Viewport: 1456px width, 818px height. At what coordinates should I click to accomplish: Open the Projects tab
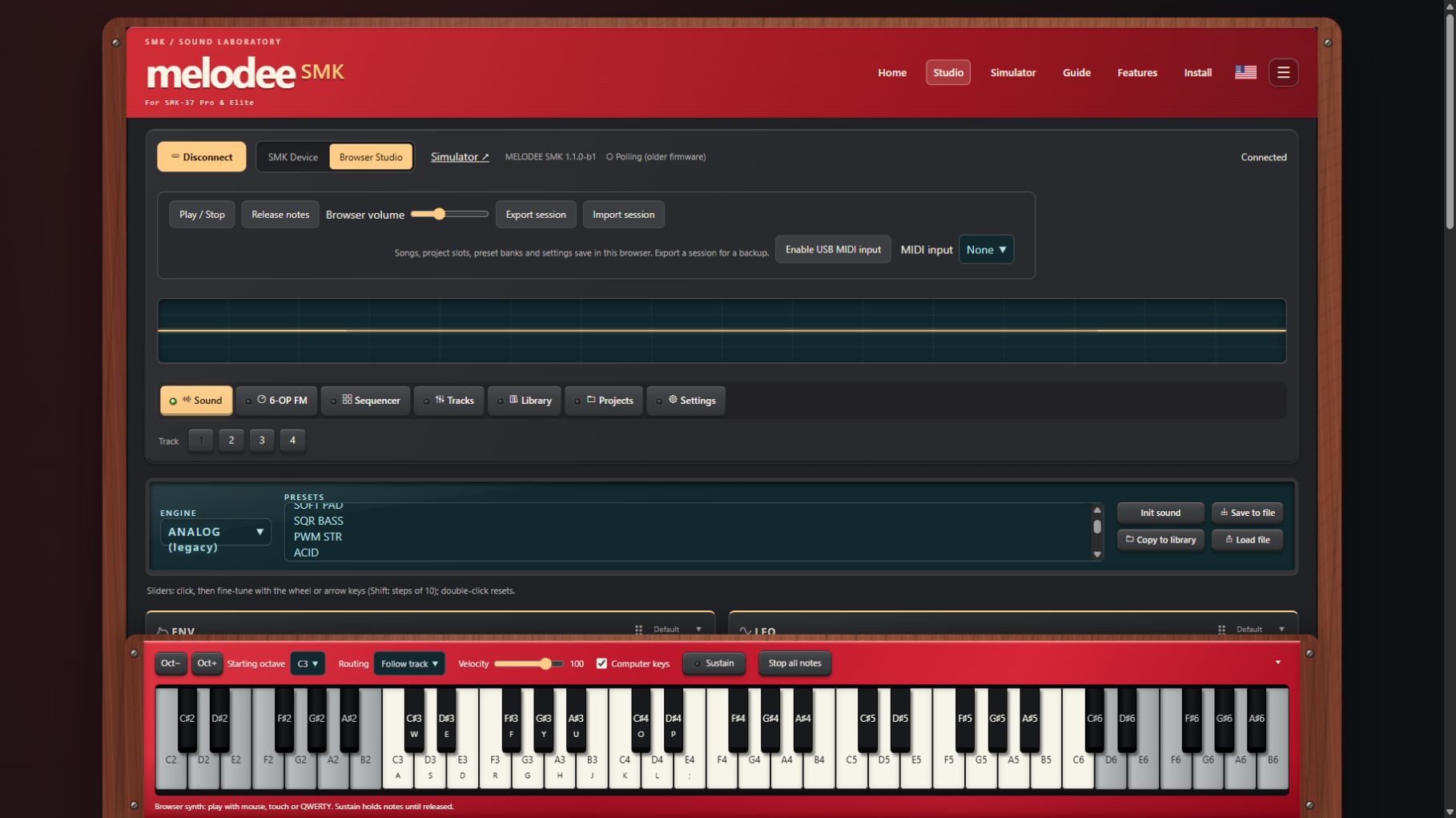click(x=604, y=401)
